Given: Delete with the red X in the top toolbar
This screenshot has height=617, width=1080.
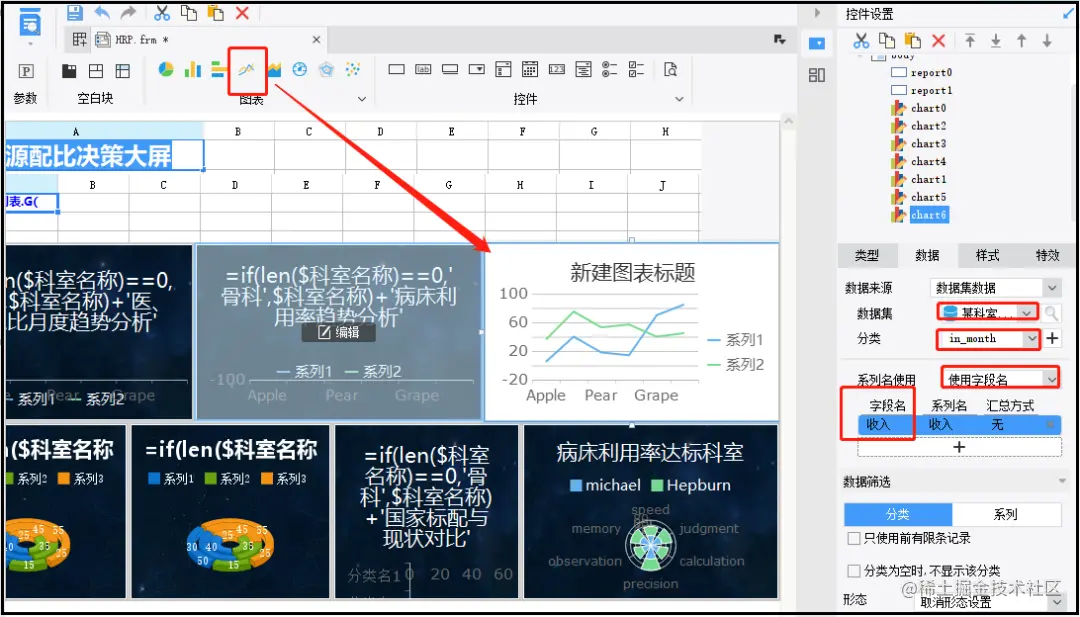Looking at the screenshot, I should coord(242,12).
